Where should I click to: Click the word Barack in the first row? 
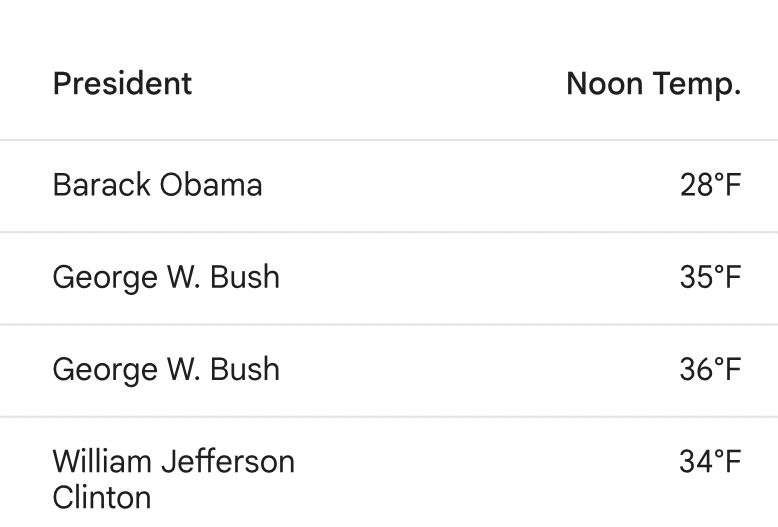[101, 185]
